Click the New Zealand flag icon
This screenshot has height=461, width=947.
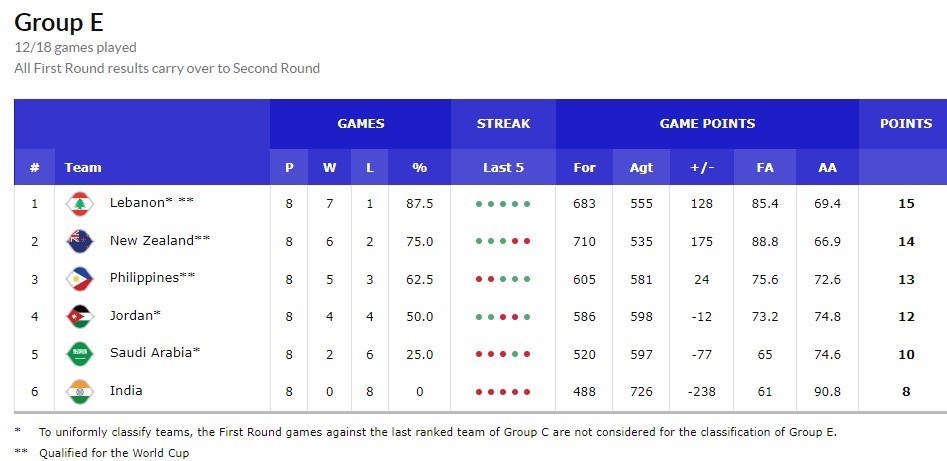(79, 241)
